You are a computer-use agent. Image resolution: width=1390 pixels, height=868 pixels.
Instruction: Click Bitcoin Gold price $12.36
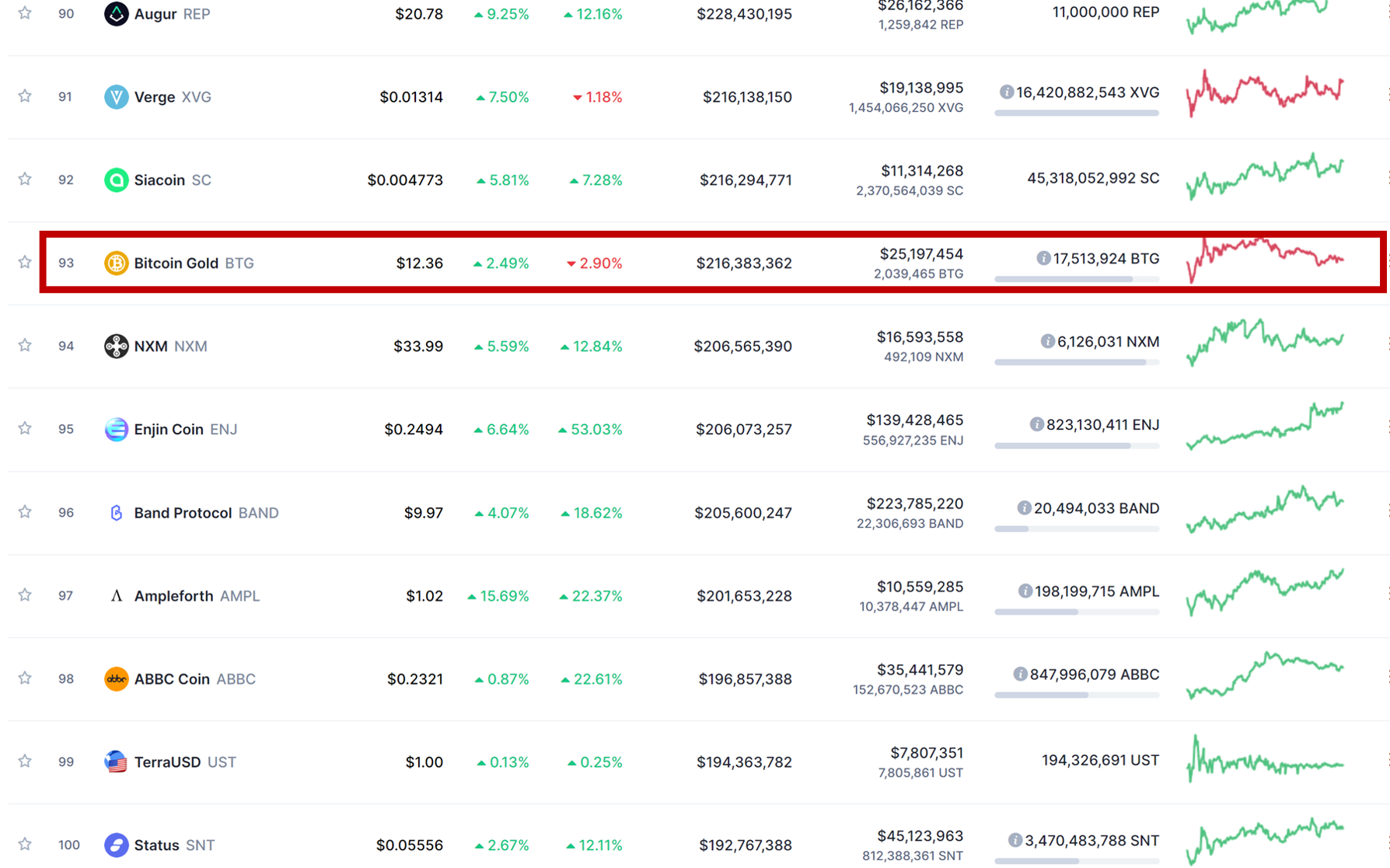coord(420,263)
